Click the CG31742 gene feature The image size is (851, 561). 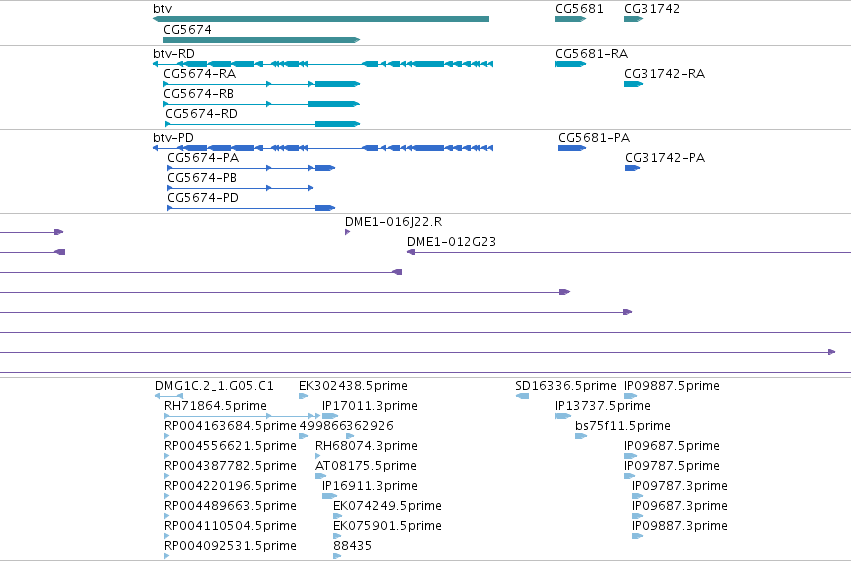click(633, 19)
